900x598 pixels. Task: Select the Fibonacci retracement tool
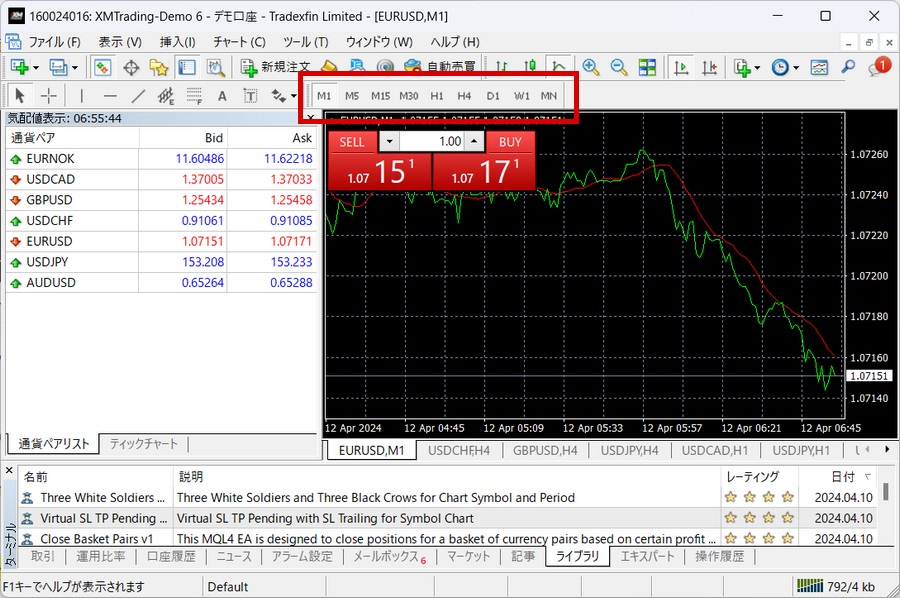195,95
